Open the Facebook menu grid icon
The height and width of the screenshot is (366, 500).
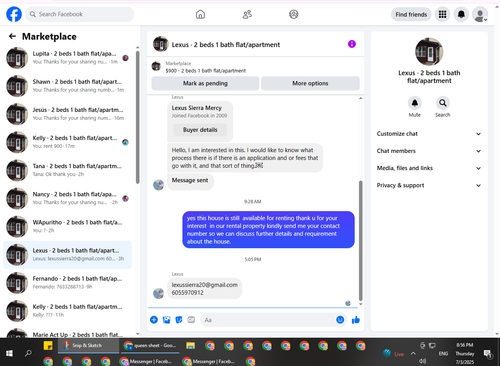pyautogui.click(x=442, y=14)
